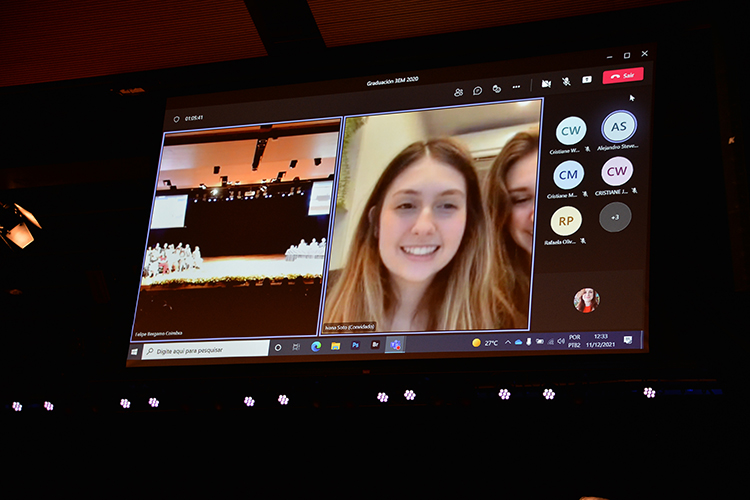
Task: Click the self-view profile photo thumbnail
Action: pos(586,300)
